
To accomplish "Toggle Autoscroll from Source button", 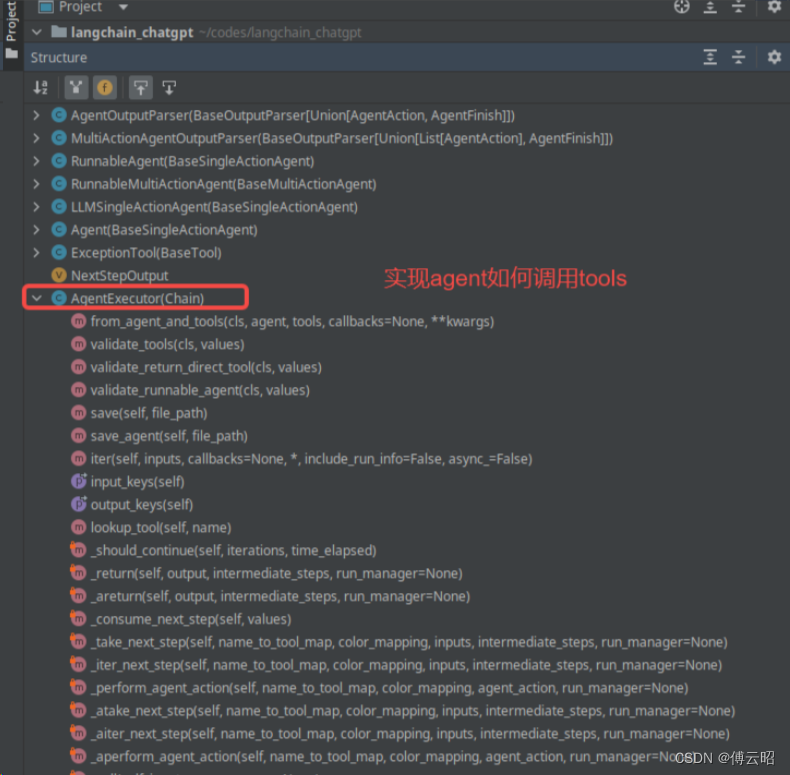I will click(169, 88).
